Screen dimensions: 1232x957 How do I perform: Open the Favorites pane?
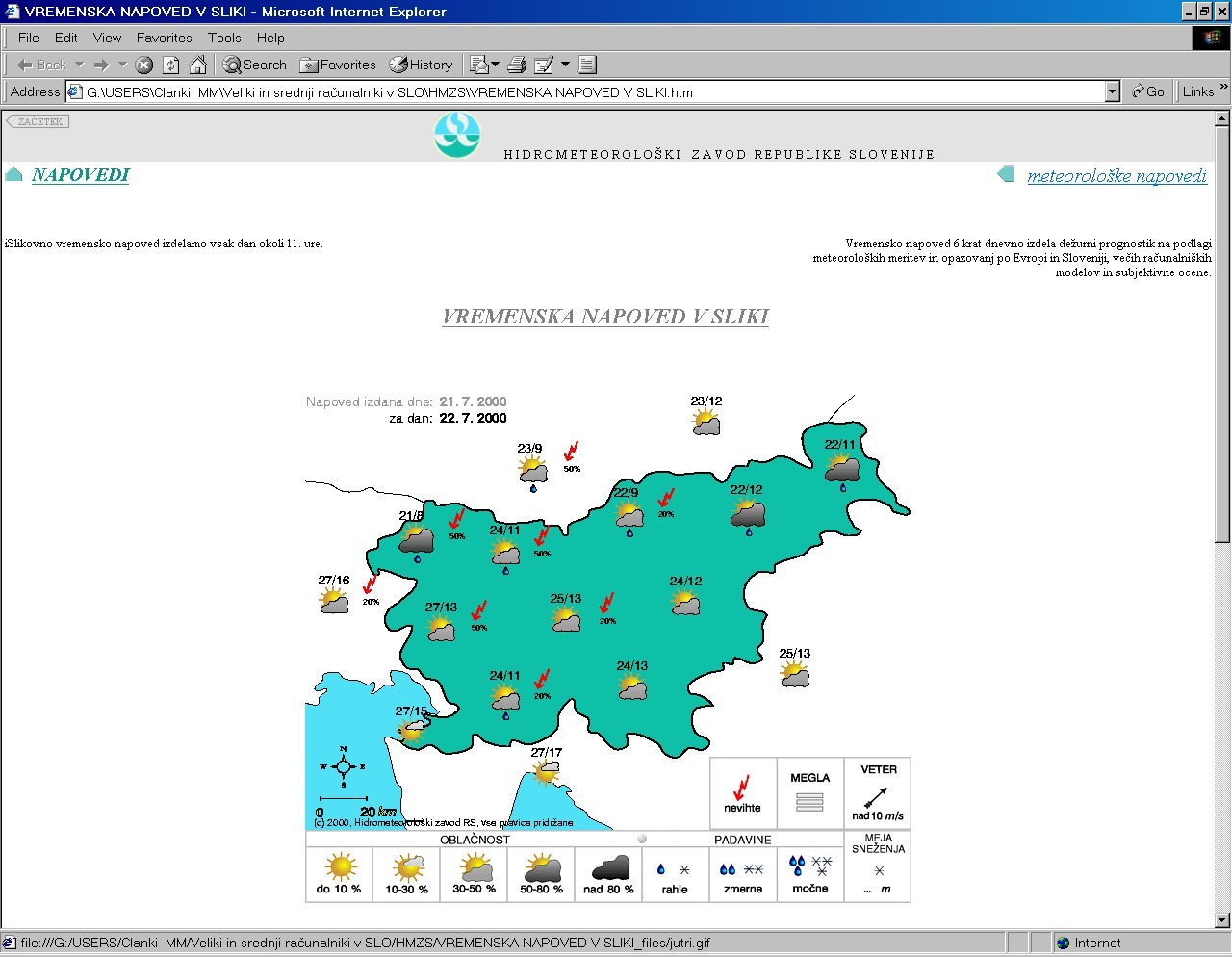click(338, 65)
